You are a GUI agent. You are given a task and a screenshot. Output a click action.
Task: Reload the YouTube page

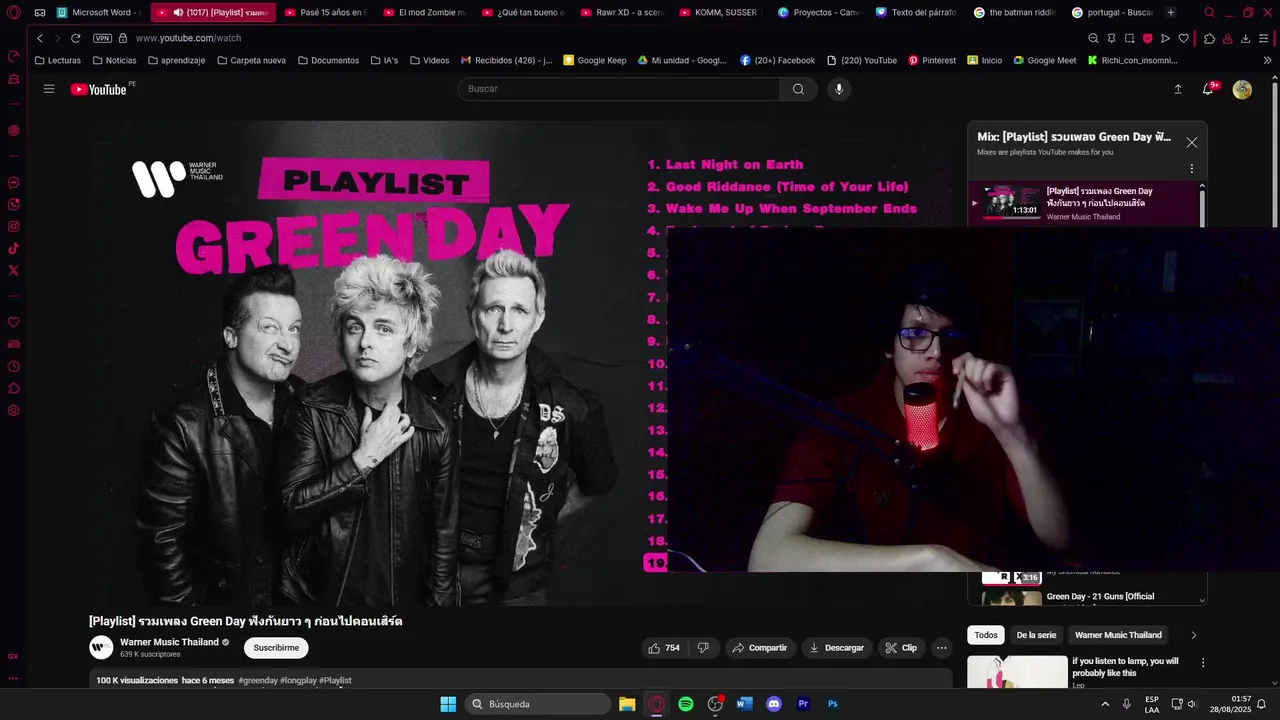pyautogui.click(x=75, y=38)
